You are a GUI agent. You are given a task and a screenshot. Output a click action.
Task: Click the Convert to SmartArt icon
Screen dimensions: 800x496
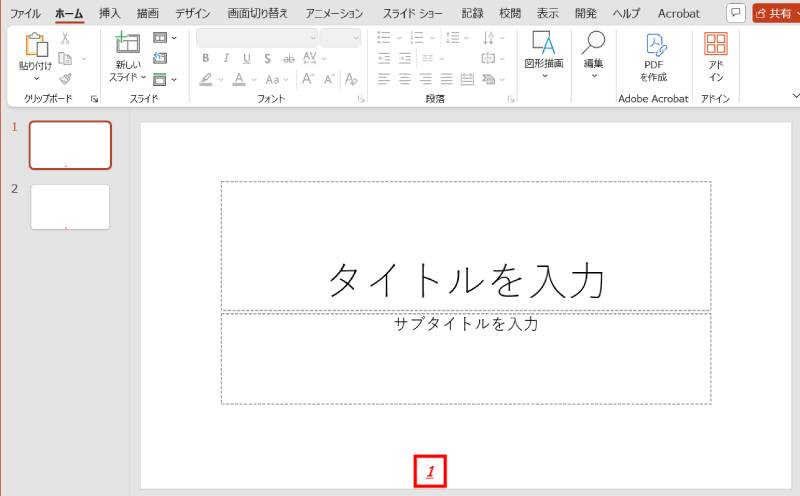coord(488,79)
